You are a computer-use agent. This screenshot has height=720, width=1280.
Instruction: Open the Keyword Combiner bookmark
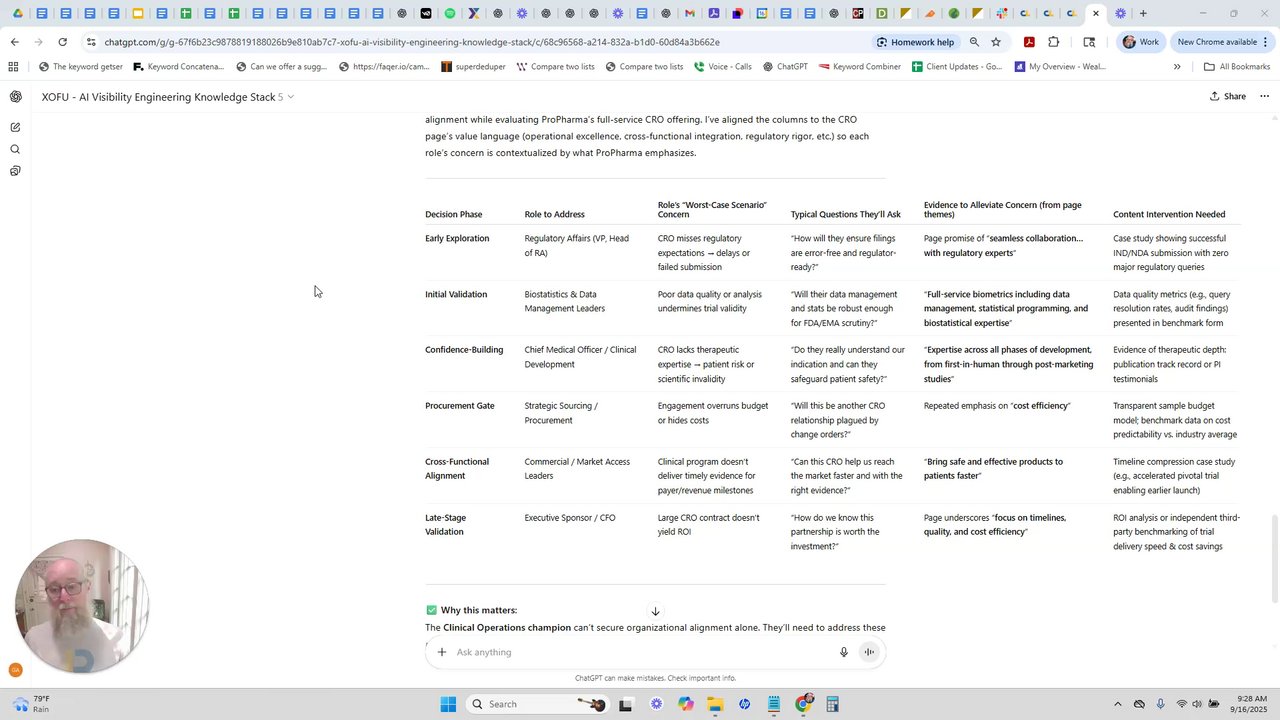pyautogui.click(x=860, y=67)
